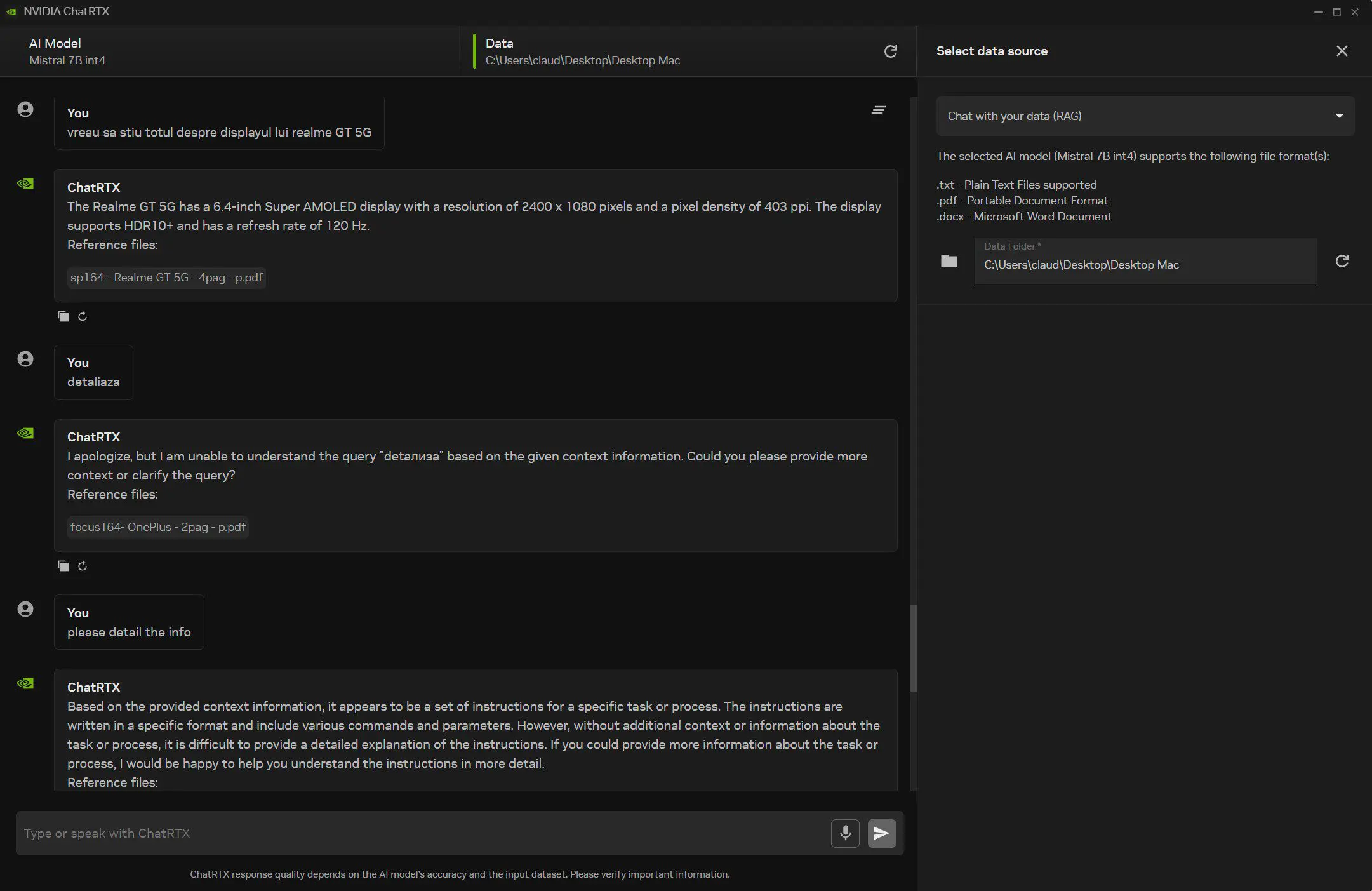Click user avatar next to 'vreau sa stiu' message
This screenshot has width=1372, height=891.
coord(25,109)
